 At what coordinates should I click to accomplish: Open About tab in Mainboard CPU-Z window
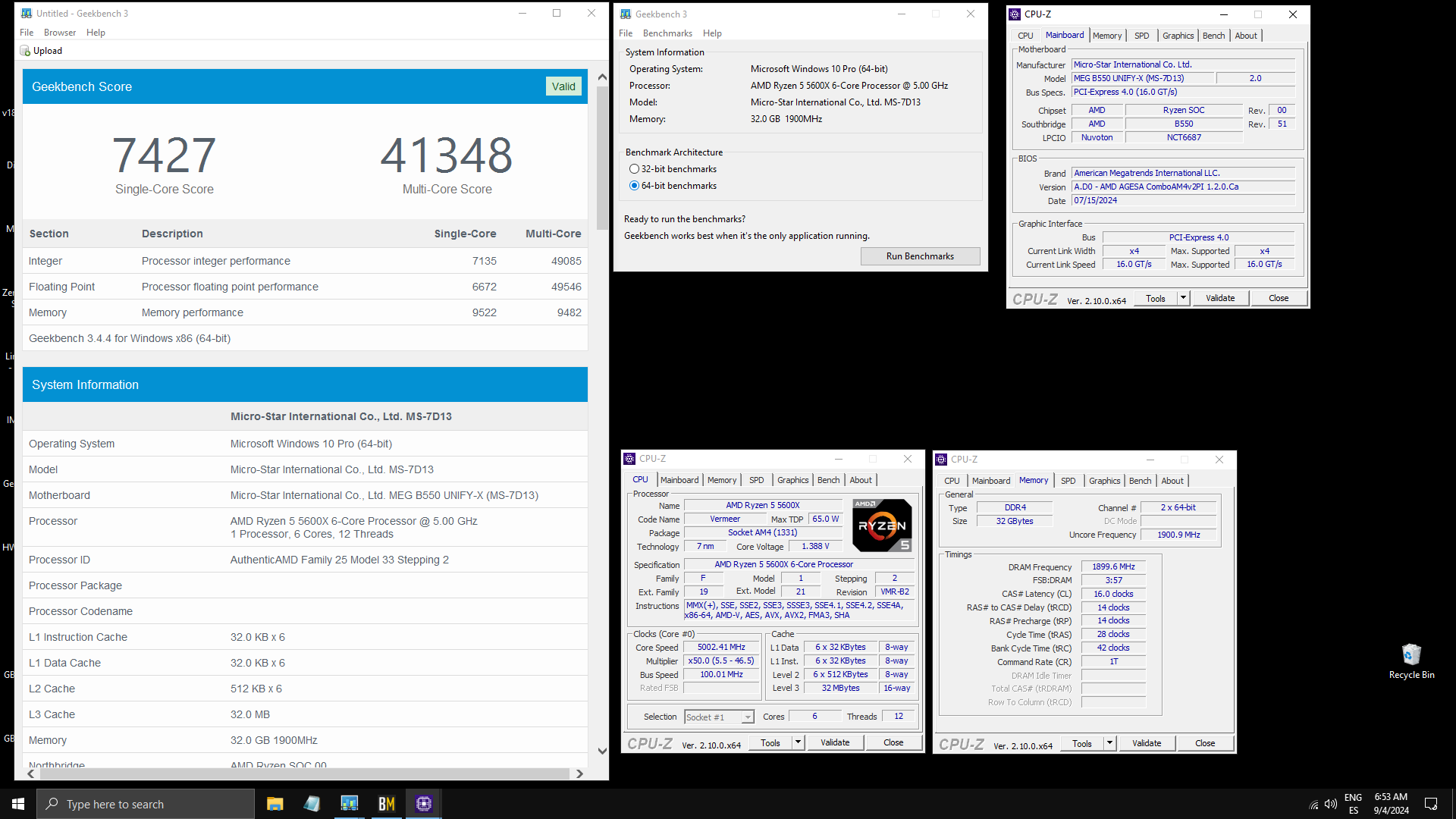click(x=1246, y=36)
